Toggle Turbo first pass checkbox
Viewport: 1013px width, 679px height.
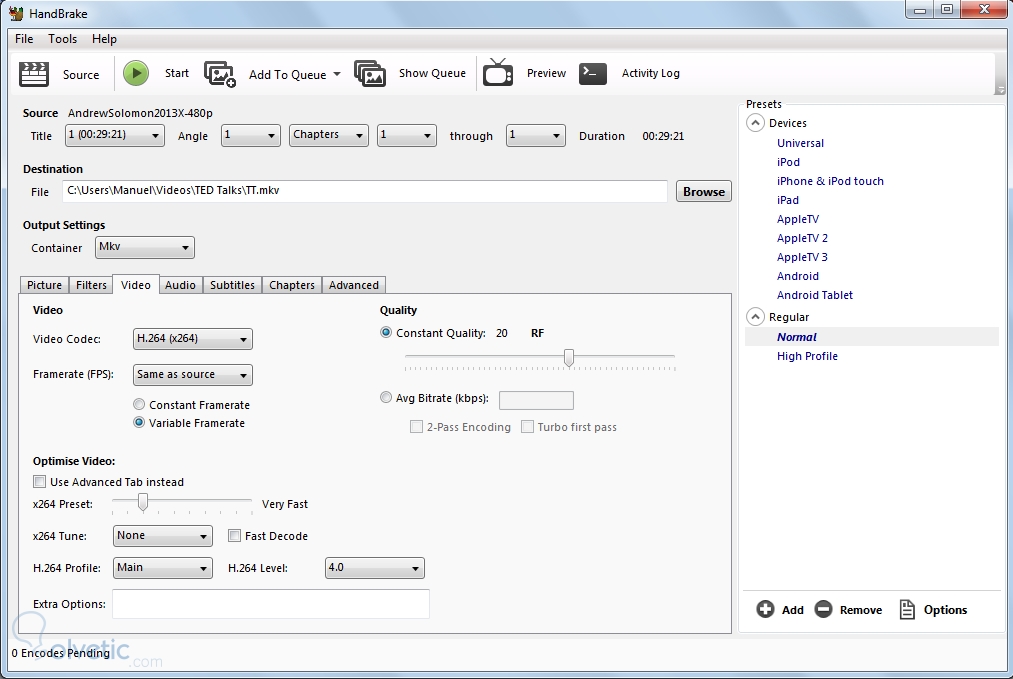[527, 426]
